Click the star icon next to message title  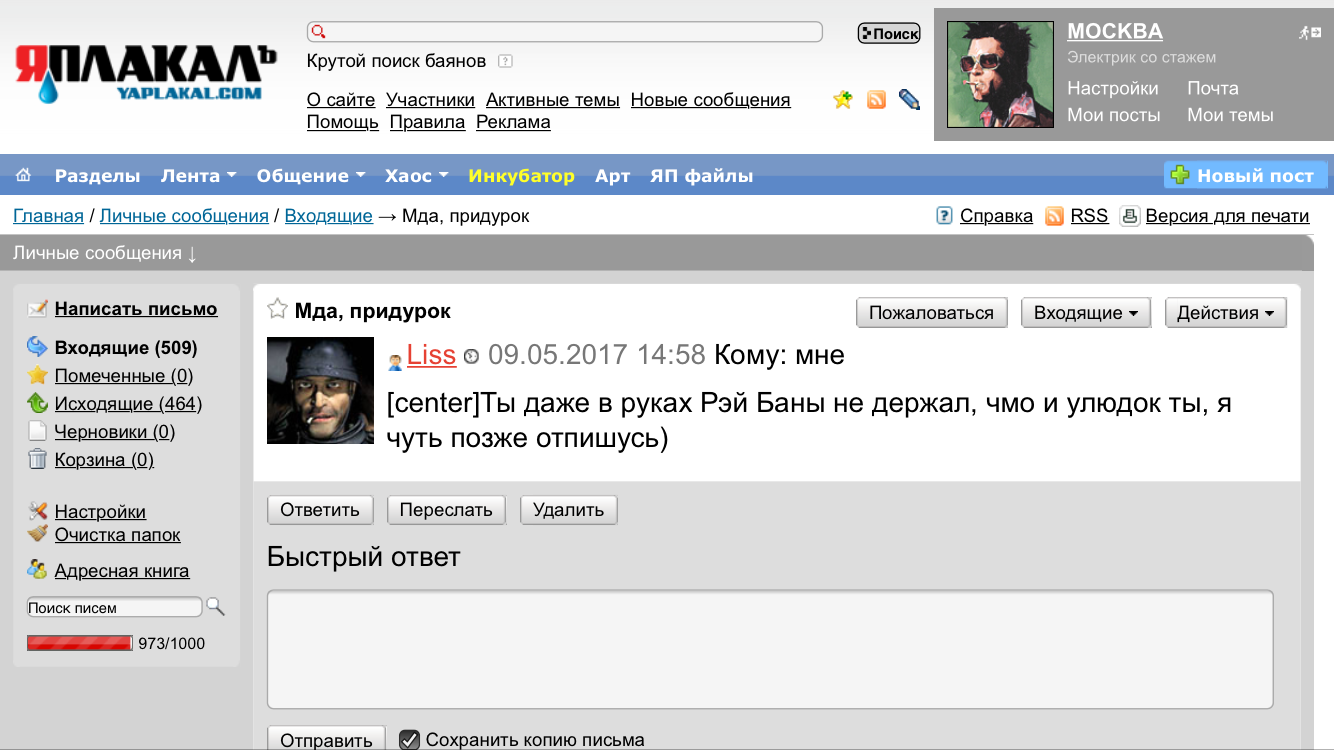click(278, 309)
